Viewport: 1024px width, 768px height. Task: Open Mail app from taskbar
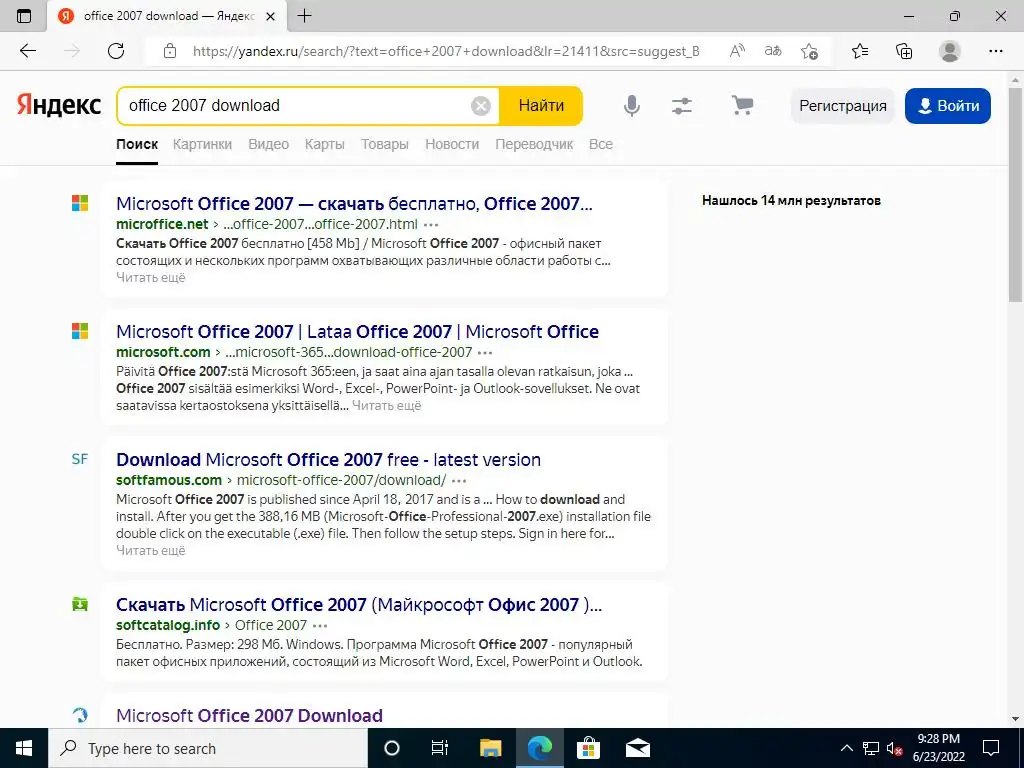click(637, 748)
